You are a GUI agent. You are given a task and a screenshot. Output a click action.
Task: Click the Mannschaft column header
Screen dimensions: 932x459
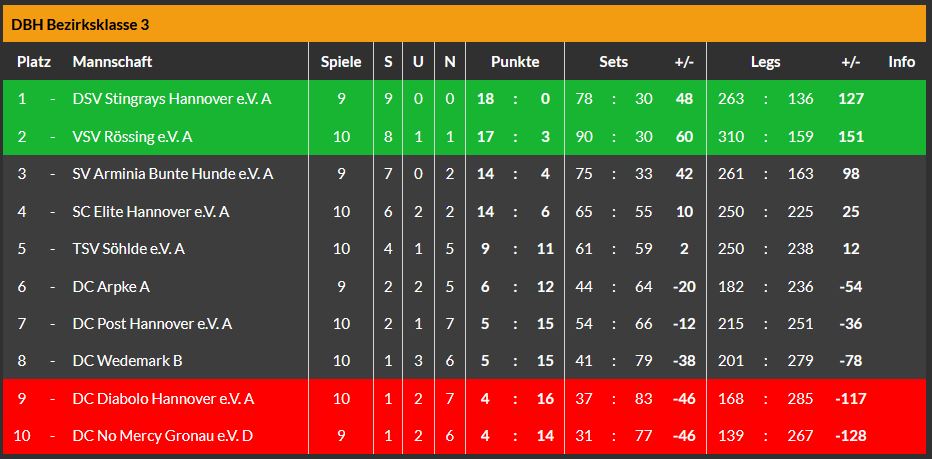click(x=113, y=62)
